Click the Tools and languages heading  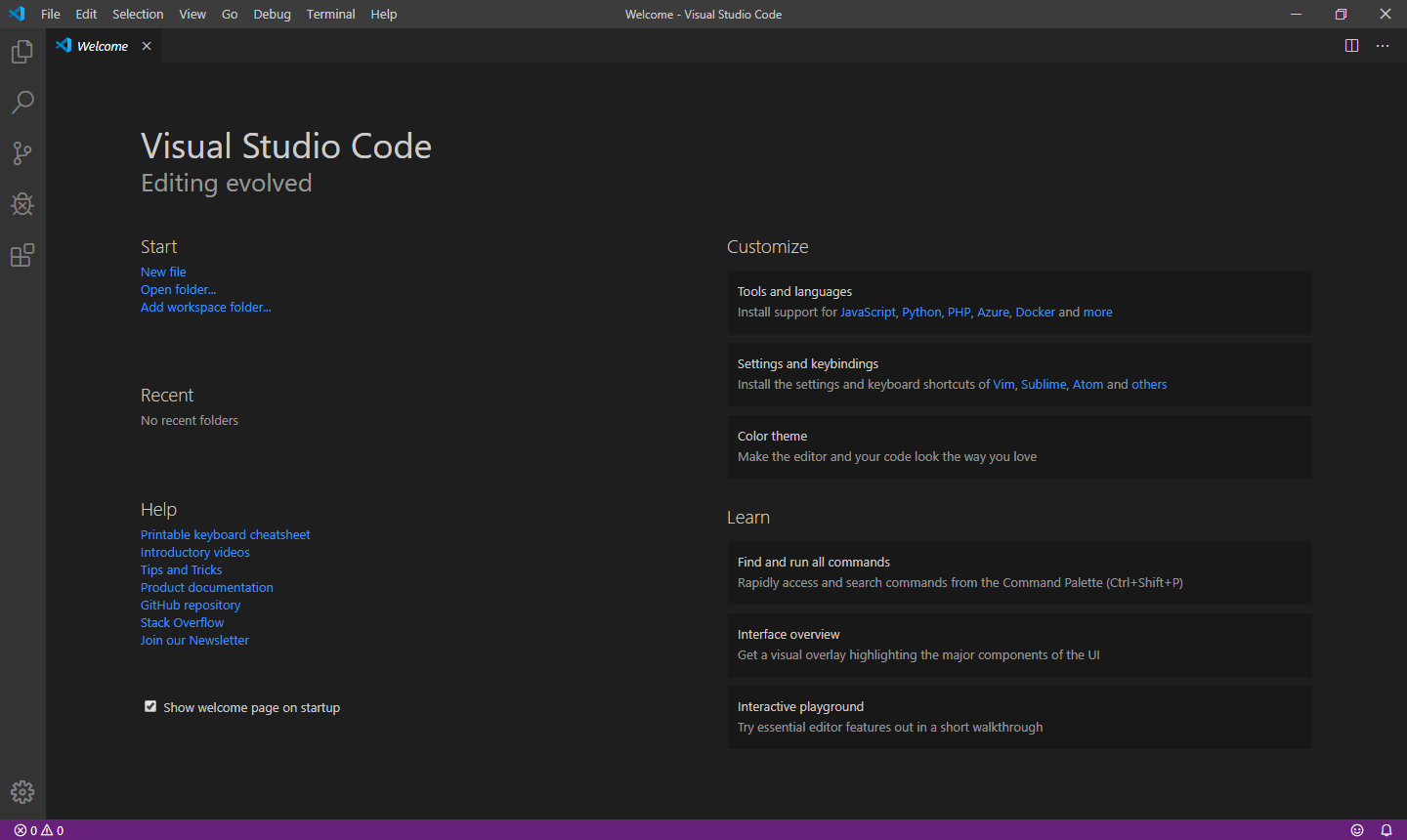tap(794, 291)
